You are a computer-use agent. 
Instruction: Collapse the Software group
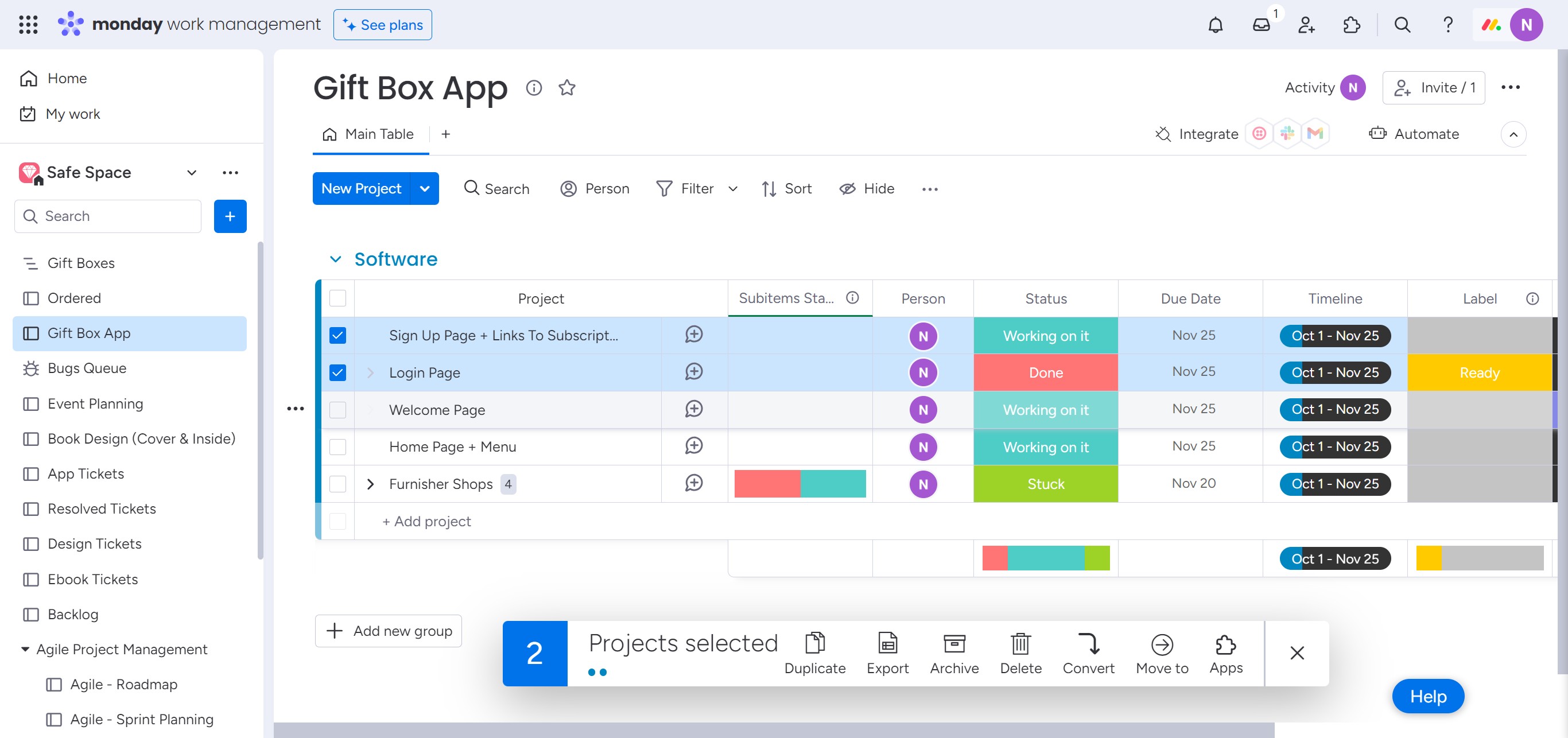point(335,259)
